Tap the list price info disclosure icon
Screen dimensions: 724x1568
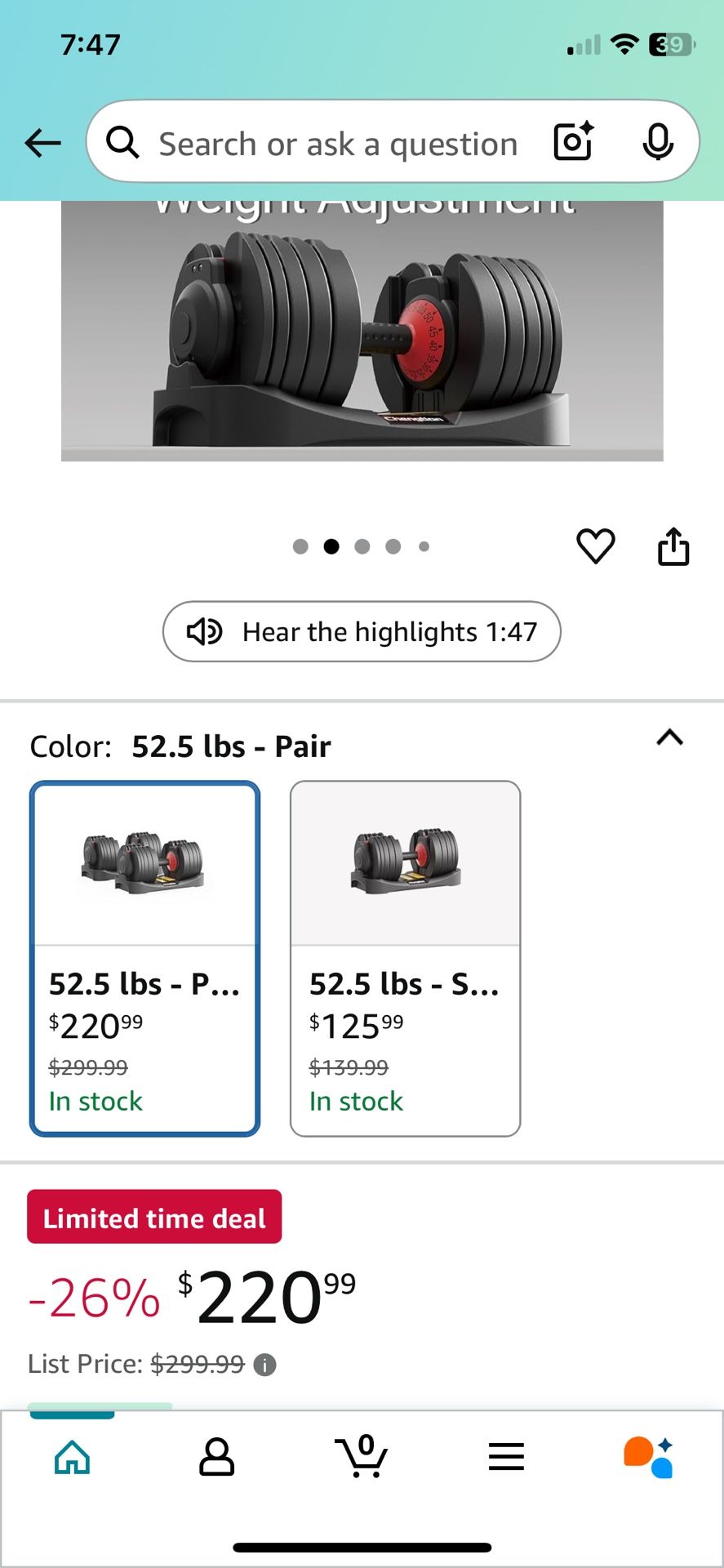(x=265, y=1364)
